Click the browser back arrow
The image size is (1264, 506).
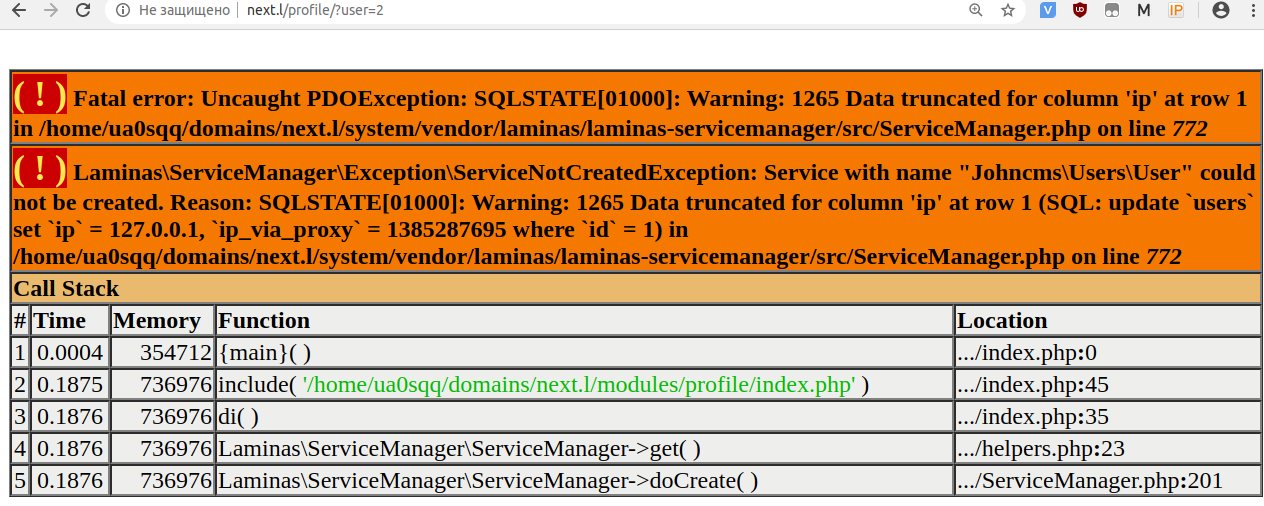[x=18, y=10]
